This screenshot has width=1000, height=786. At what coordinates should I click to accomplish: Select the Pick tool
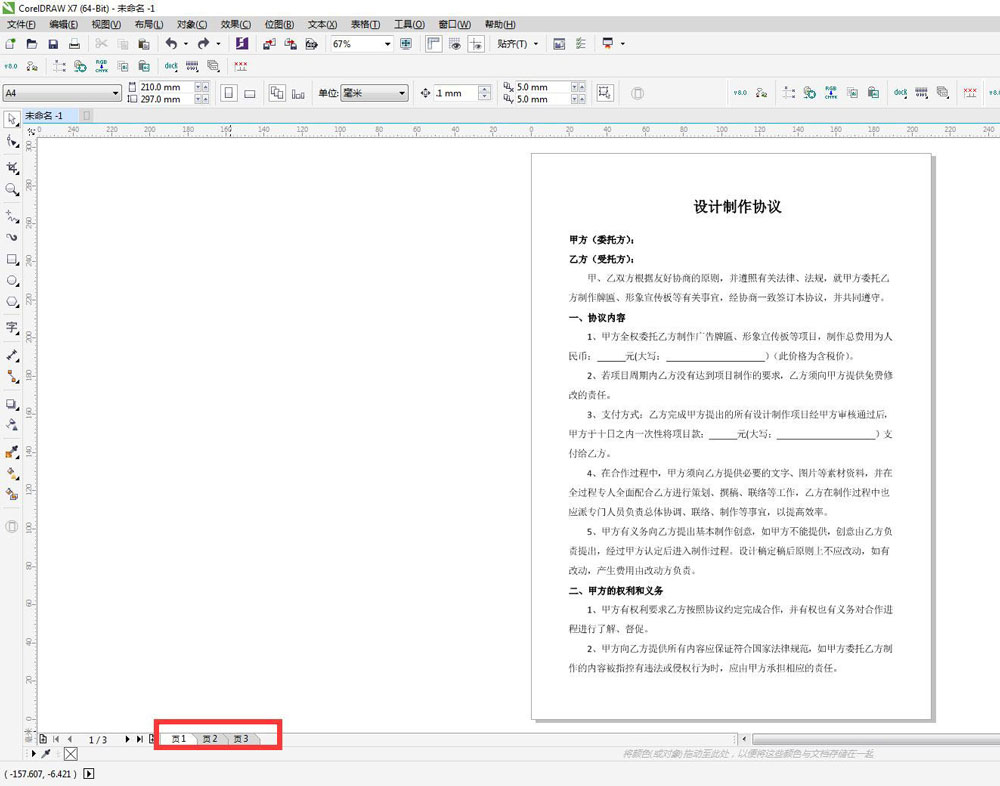coord(11,120)
